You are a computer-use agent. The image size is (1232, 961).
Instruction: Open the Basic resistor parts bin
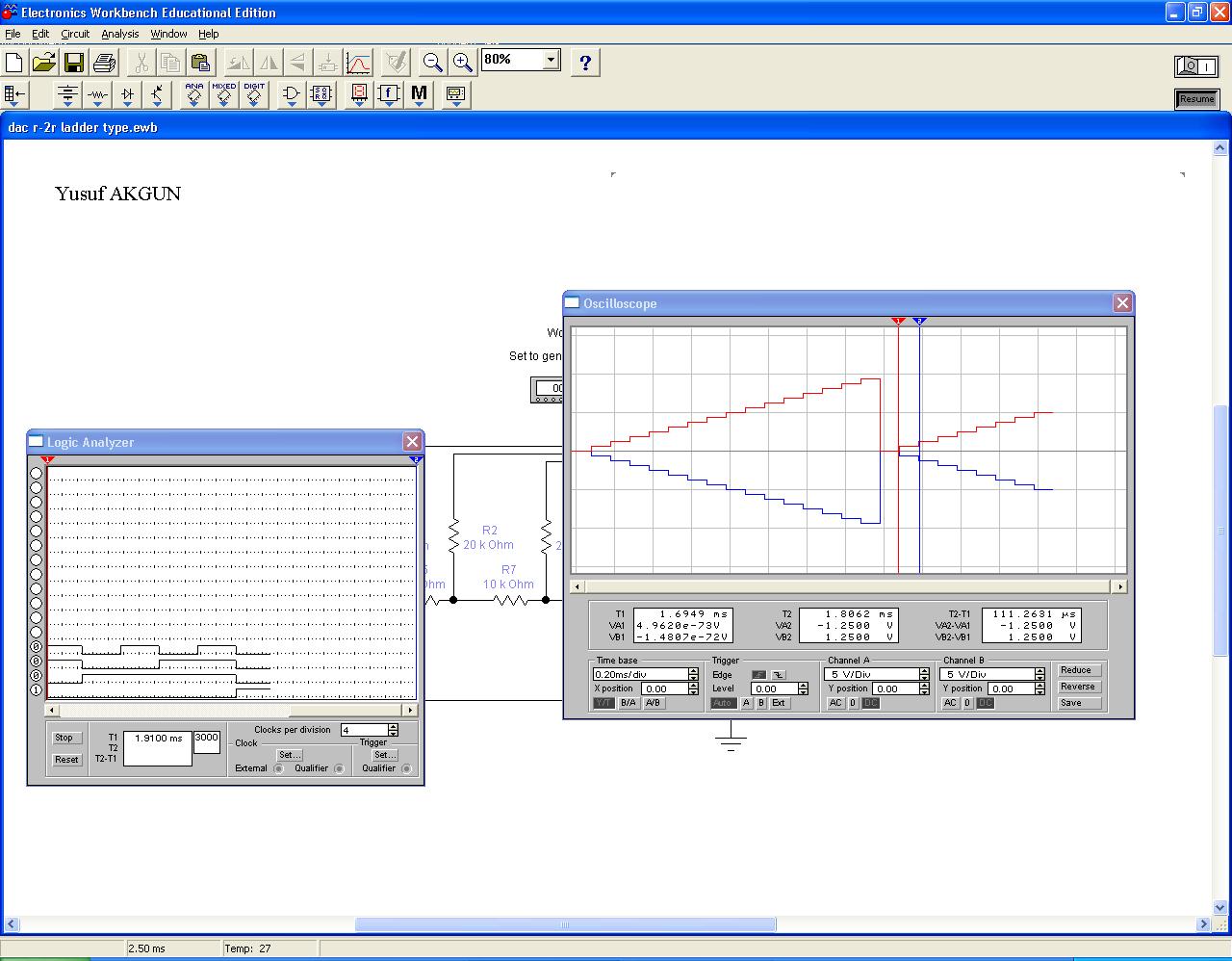coord(97,94)
